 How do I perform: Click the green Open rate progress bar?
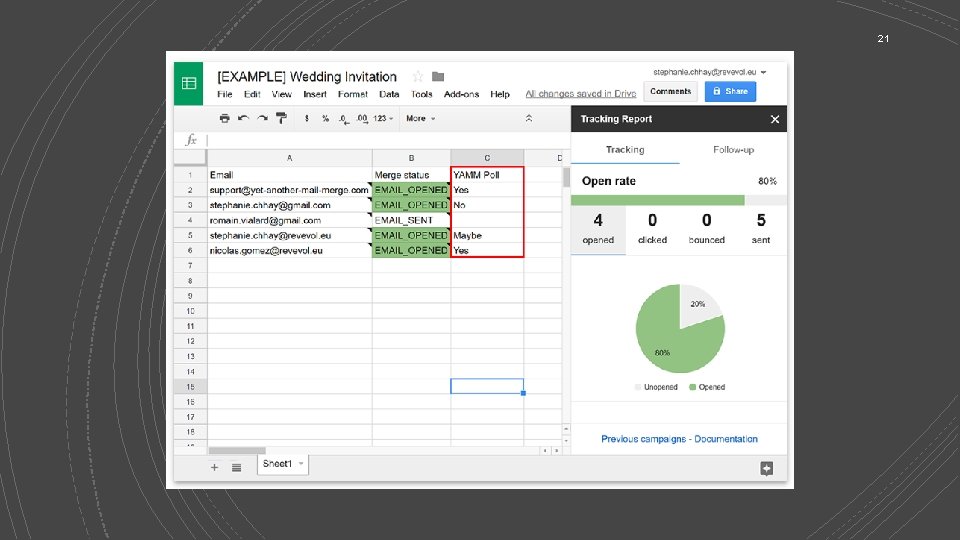658,200
